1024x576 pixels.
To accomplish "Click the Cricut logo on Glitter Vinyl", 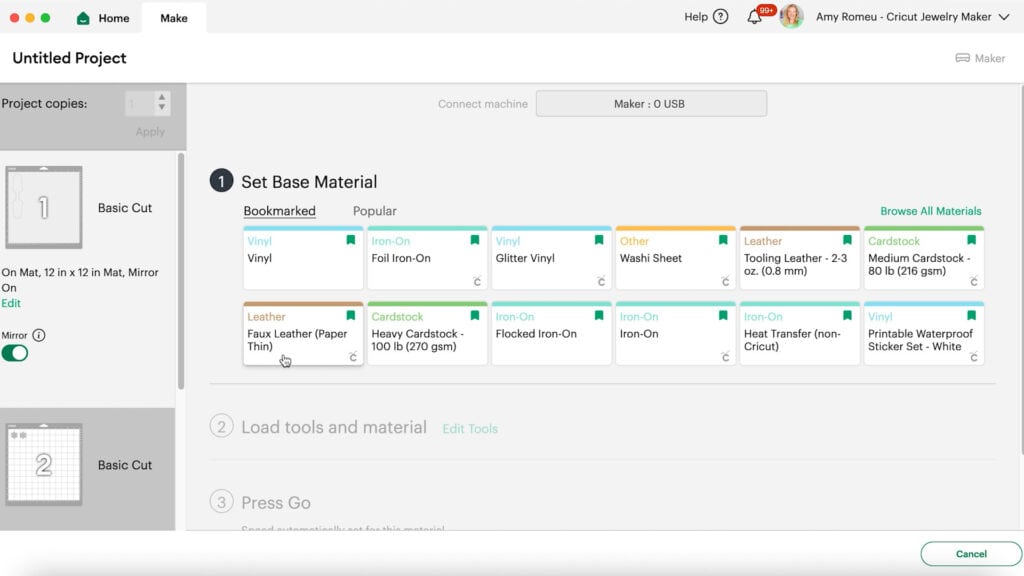I will (x=601, y=281).
